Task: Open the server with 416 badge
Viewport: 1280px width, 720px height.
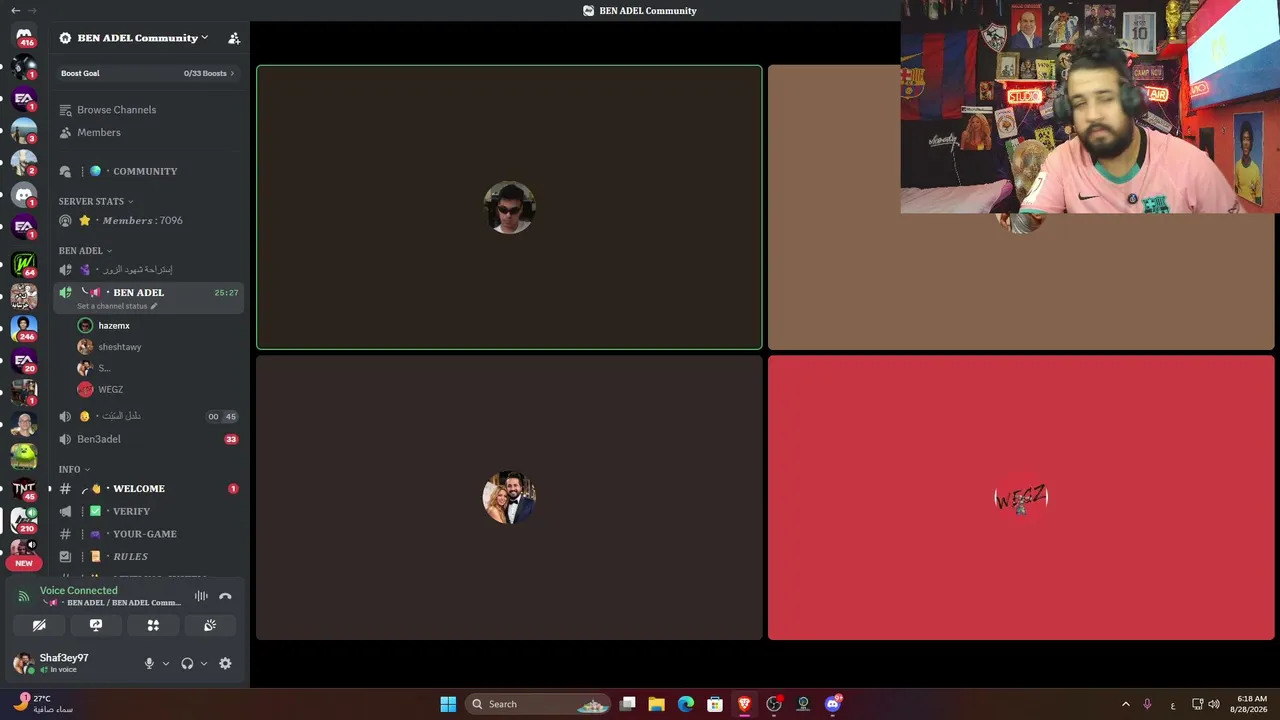Action: click(24, 36)
